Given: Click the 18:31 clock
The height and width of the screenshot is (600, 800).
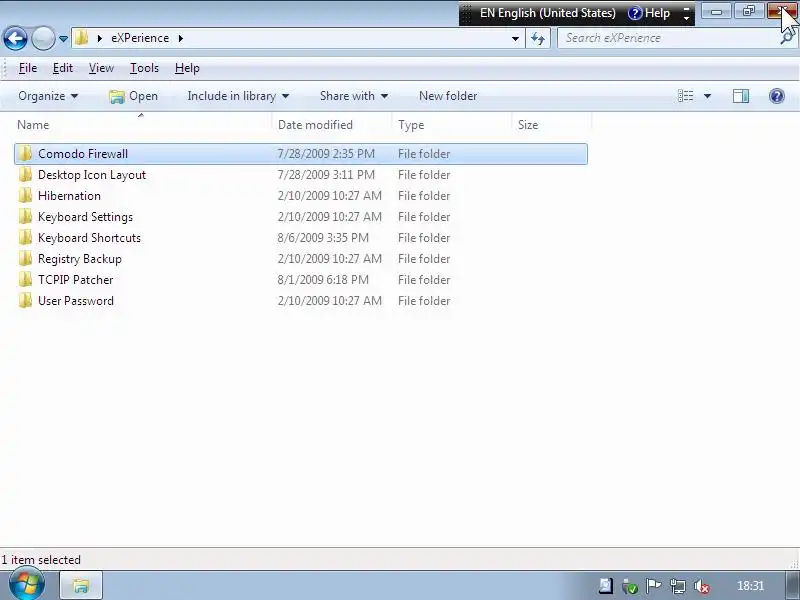Looking at the screenshot, I should 751,586.
